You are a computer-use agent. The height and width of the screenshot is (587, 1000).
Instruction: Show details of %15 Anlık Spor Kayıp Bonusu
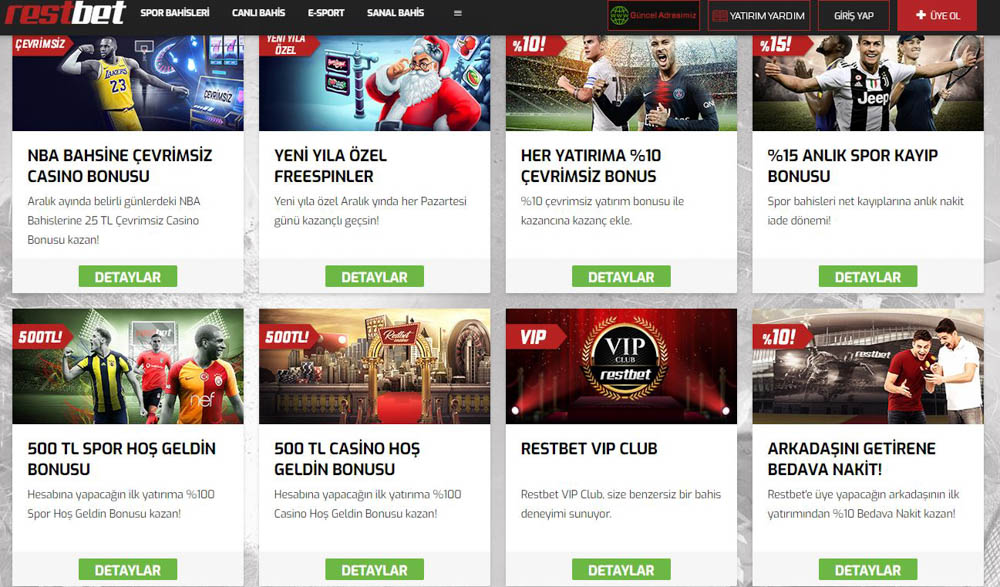[x=868, y=276]
